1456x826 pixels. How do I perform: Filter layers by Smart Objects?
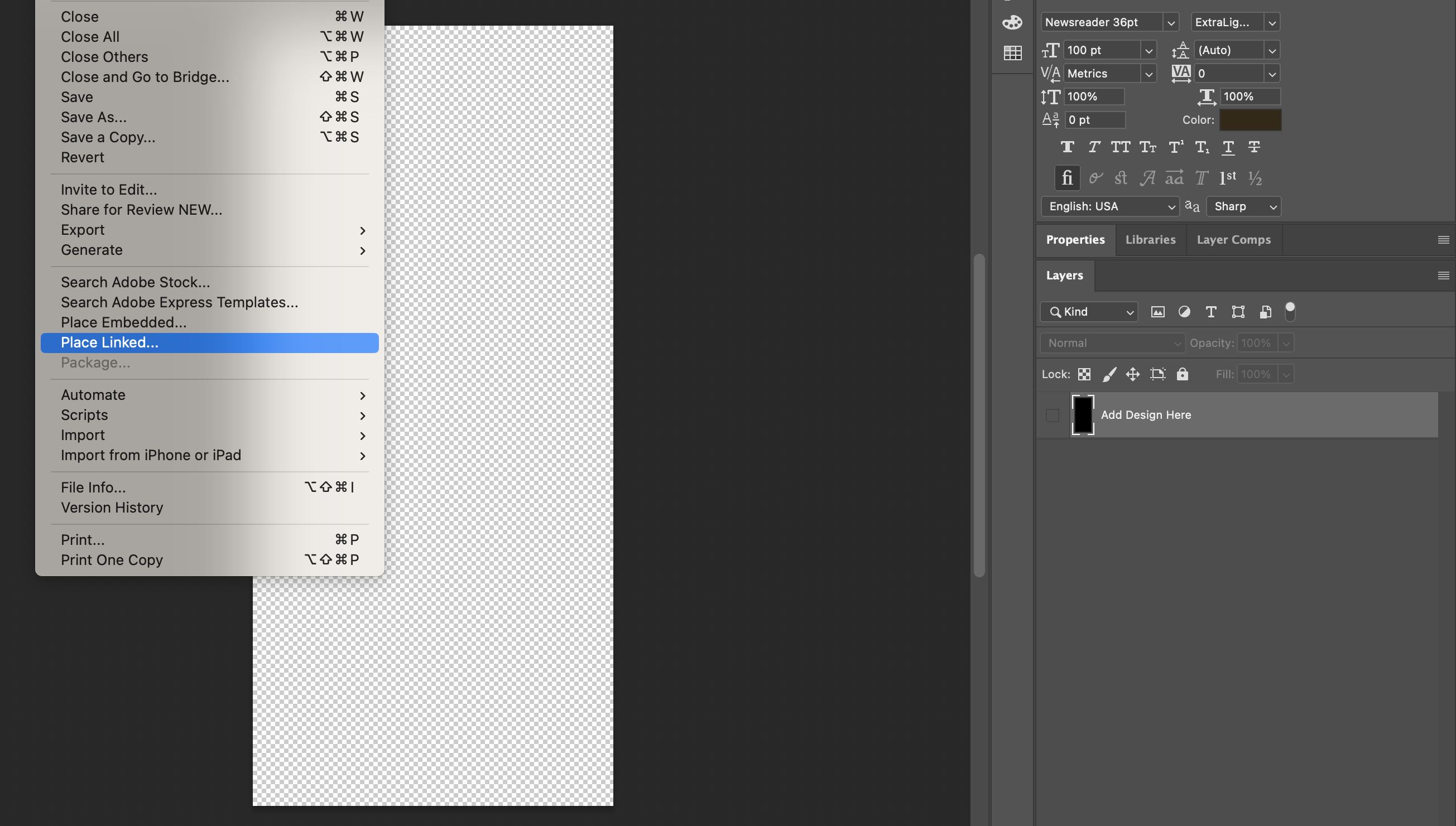pyautogui.click(x=1264, y=311)
